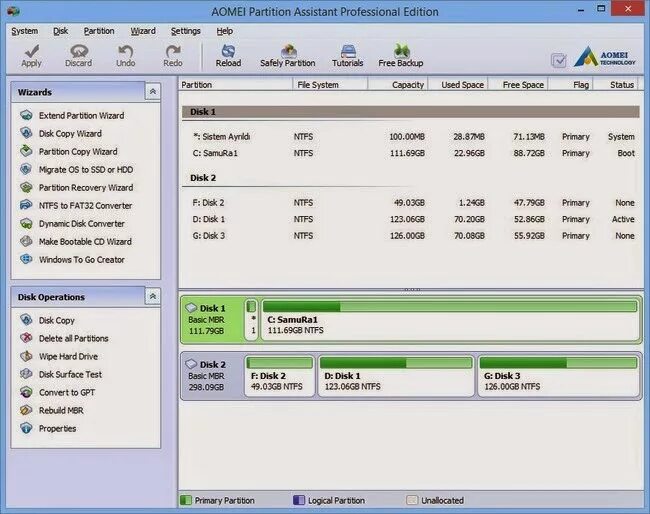Viewport: 650px width, 514px height.
Task: Click the Delete all Partitions icon
Action: point(27,338)
